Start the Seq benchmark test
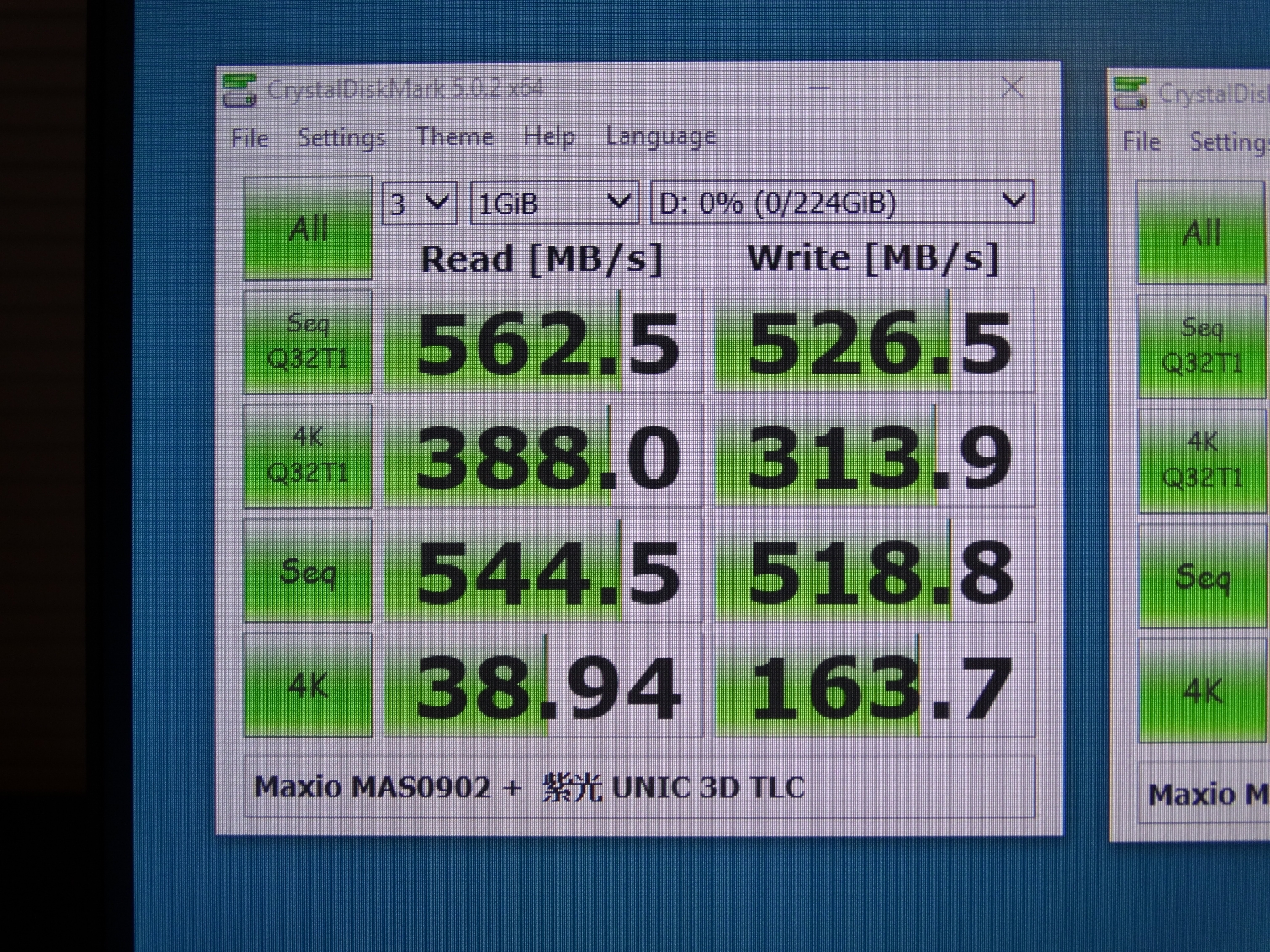This screenshot has height=952, width=1270. (x=308, y=571)
